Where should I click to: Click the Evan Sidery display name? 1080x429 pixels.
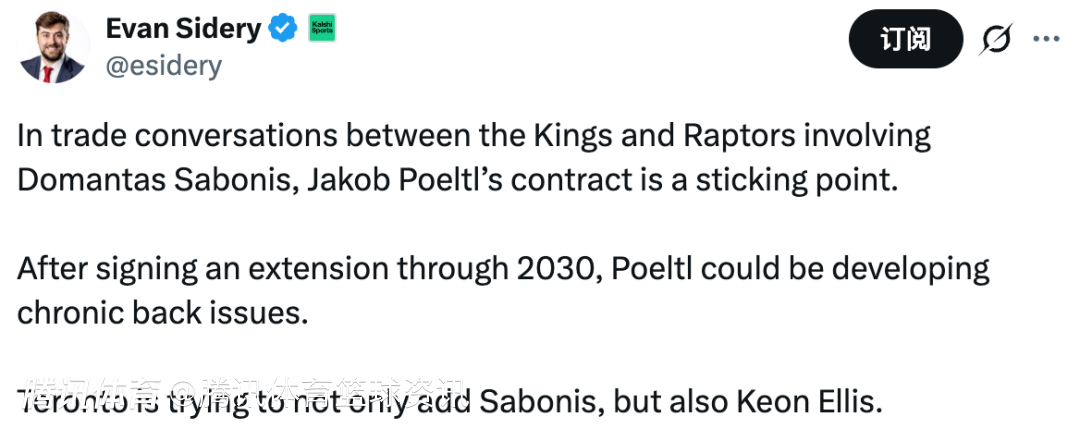point(183,29)
